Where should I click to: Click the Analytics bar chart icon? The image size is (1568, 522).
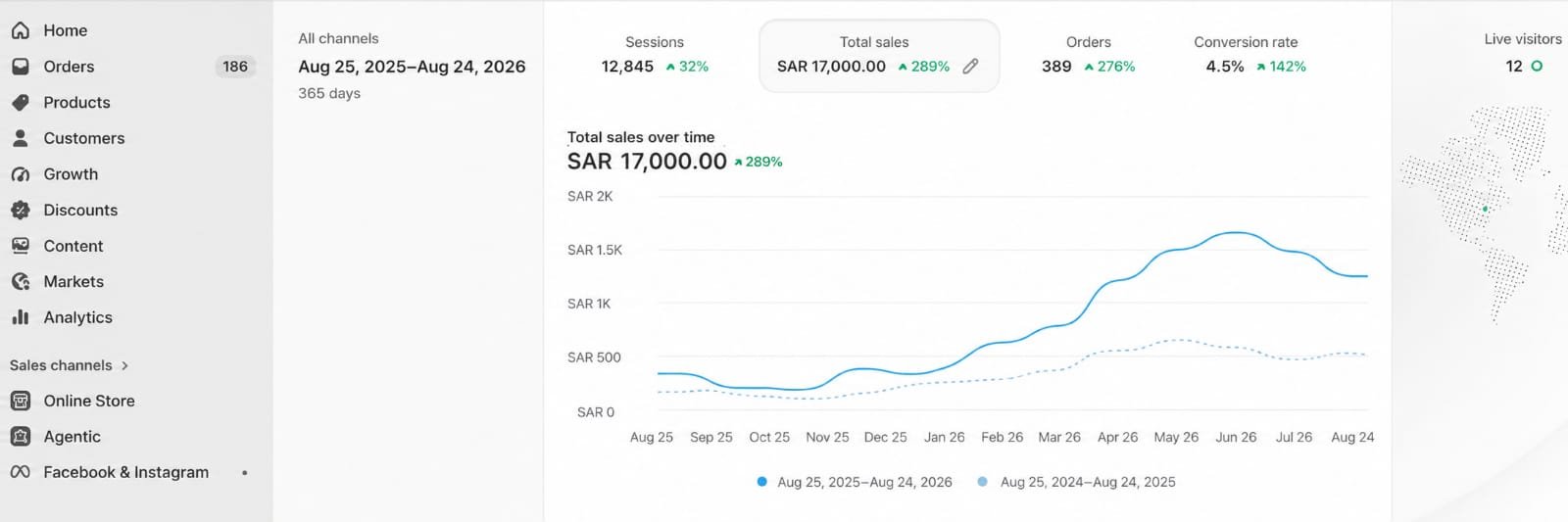pos(20,317)
